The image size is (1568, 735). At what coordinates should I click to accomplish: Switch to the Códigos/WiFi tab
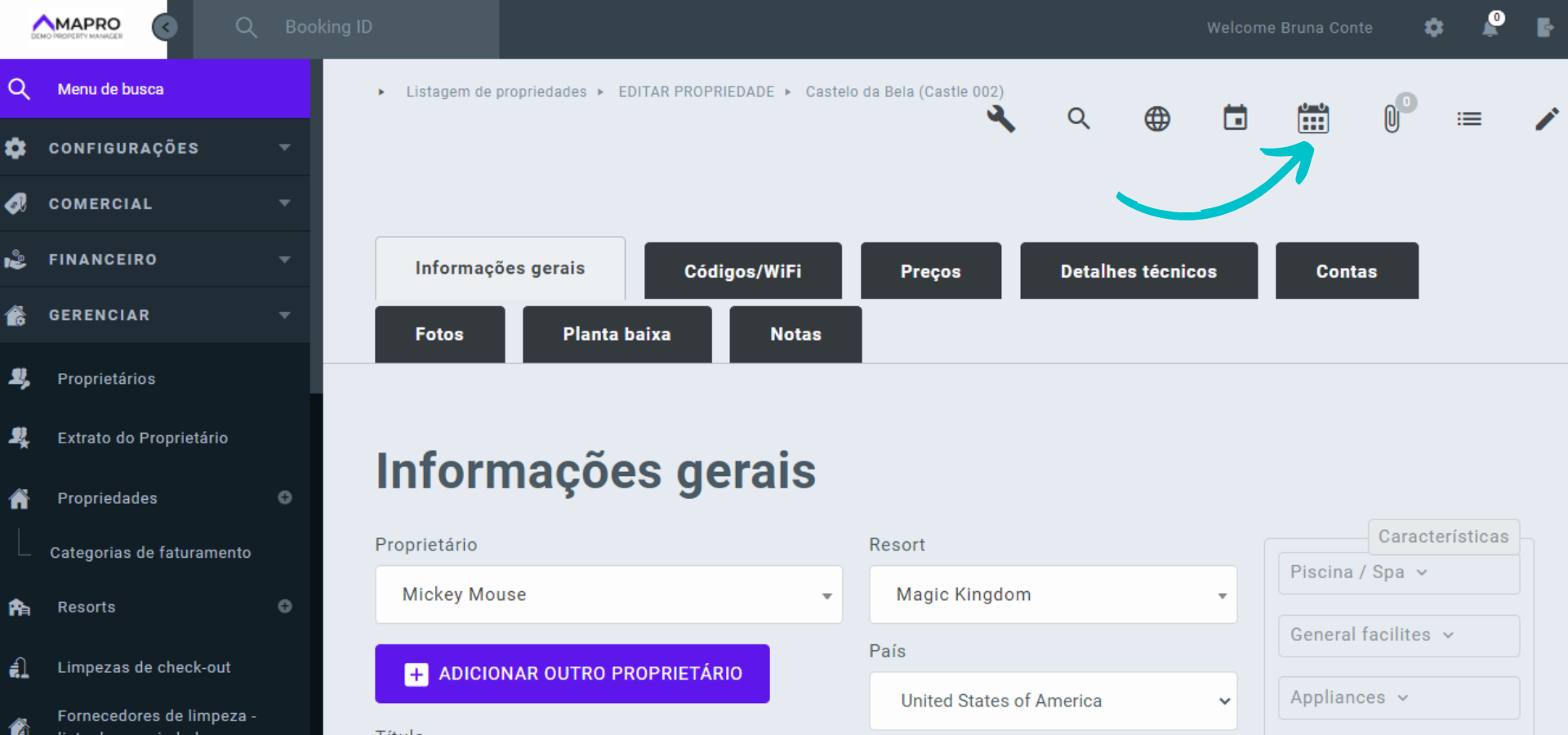tap(742, 270)
